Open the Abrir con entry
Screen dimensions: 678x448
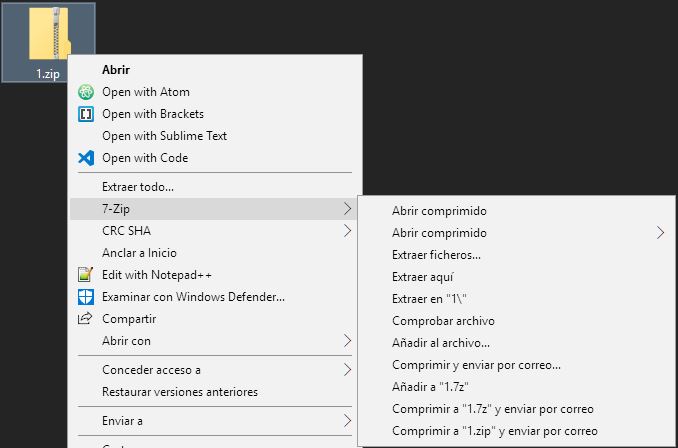[x=215, y=341]
